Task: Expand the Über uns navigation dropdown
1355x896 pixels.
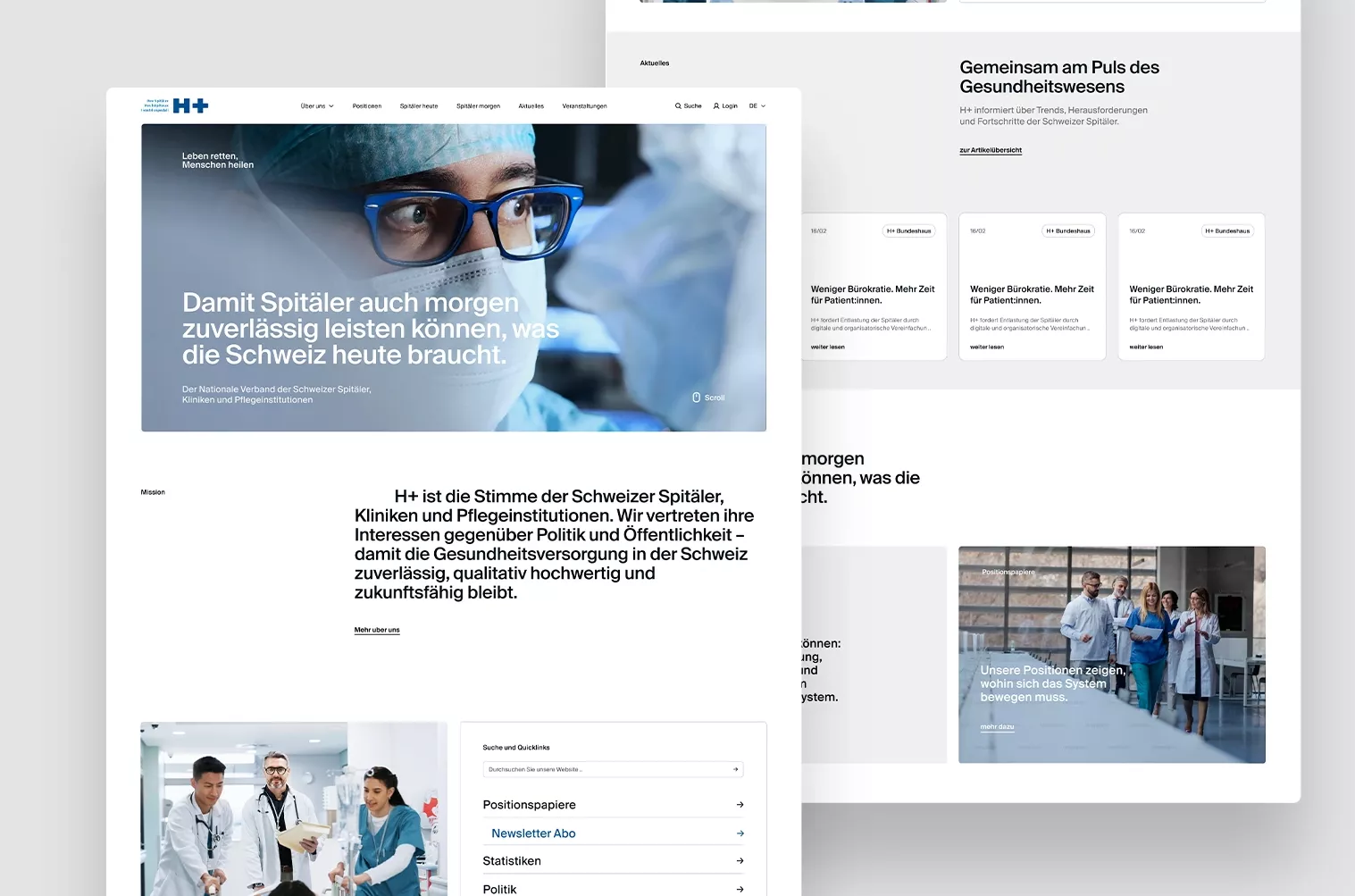Action: [x=317, y=106]
